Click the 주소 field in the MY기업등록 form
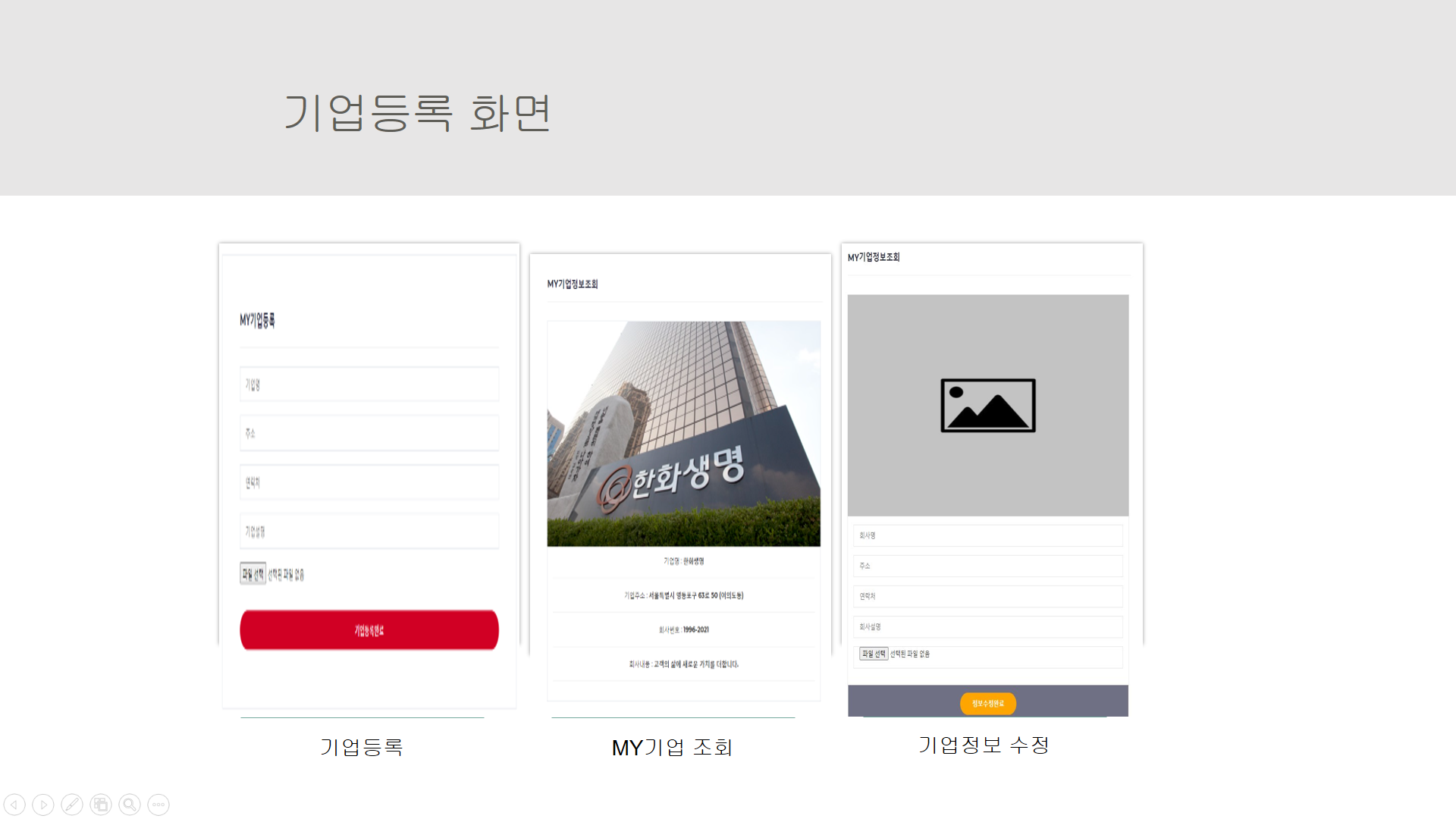This screenshot has height=819, width=1456. 369,433
